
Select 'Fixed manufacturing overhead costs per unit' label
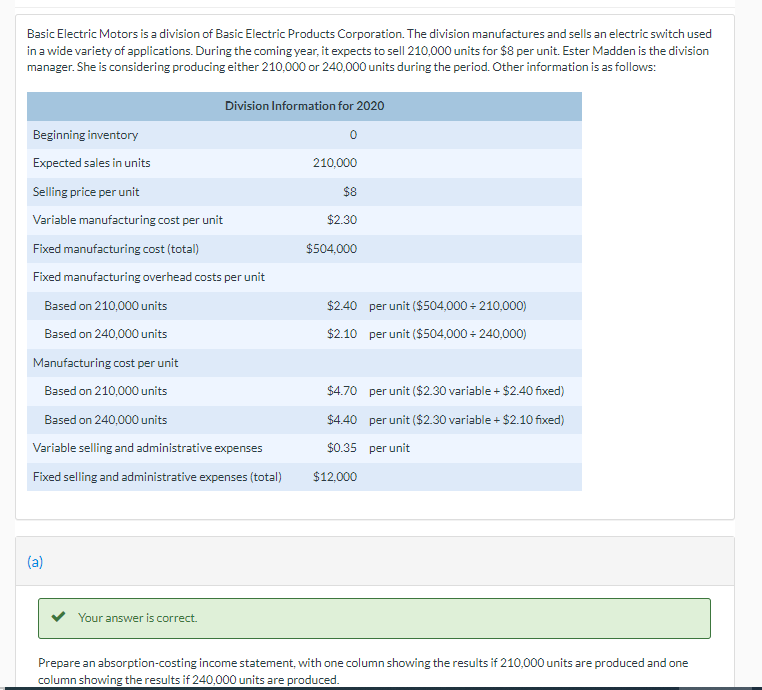coord(149,277)
